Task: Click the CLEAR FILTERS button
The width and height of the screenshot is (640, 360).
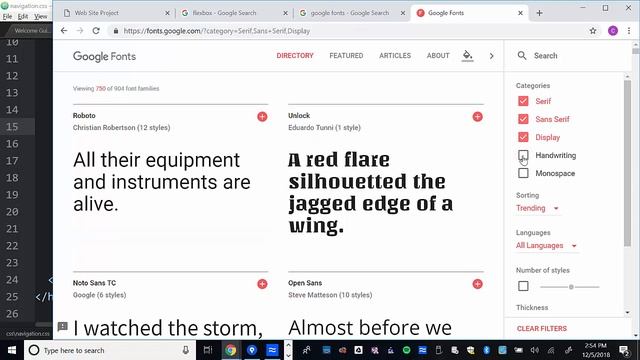Action: pyautogui.click(x=542, y=329)
